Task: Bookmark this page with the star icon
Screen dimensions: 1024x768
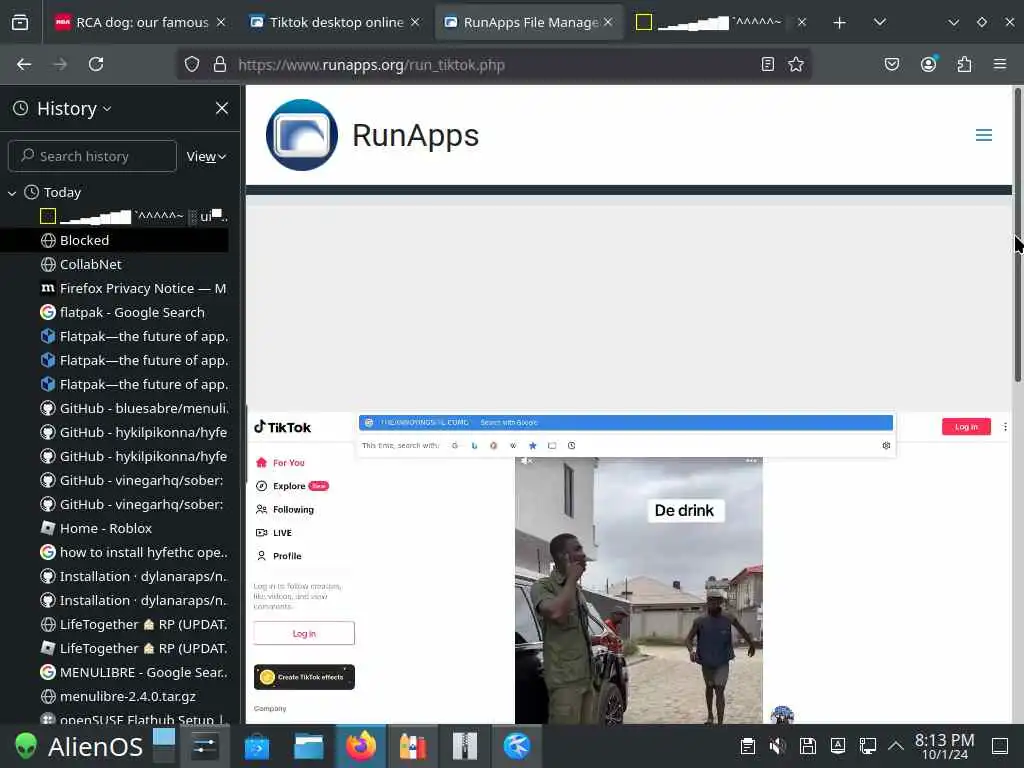Action: click(x=795, y=64)
